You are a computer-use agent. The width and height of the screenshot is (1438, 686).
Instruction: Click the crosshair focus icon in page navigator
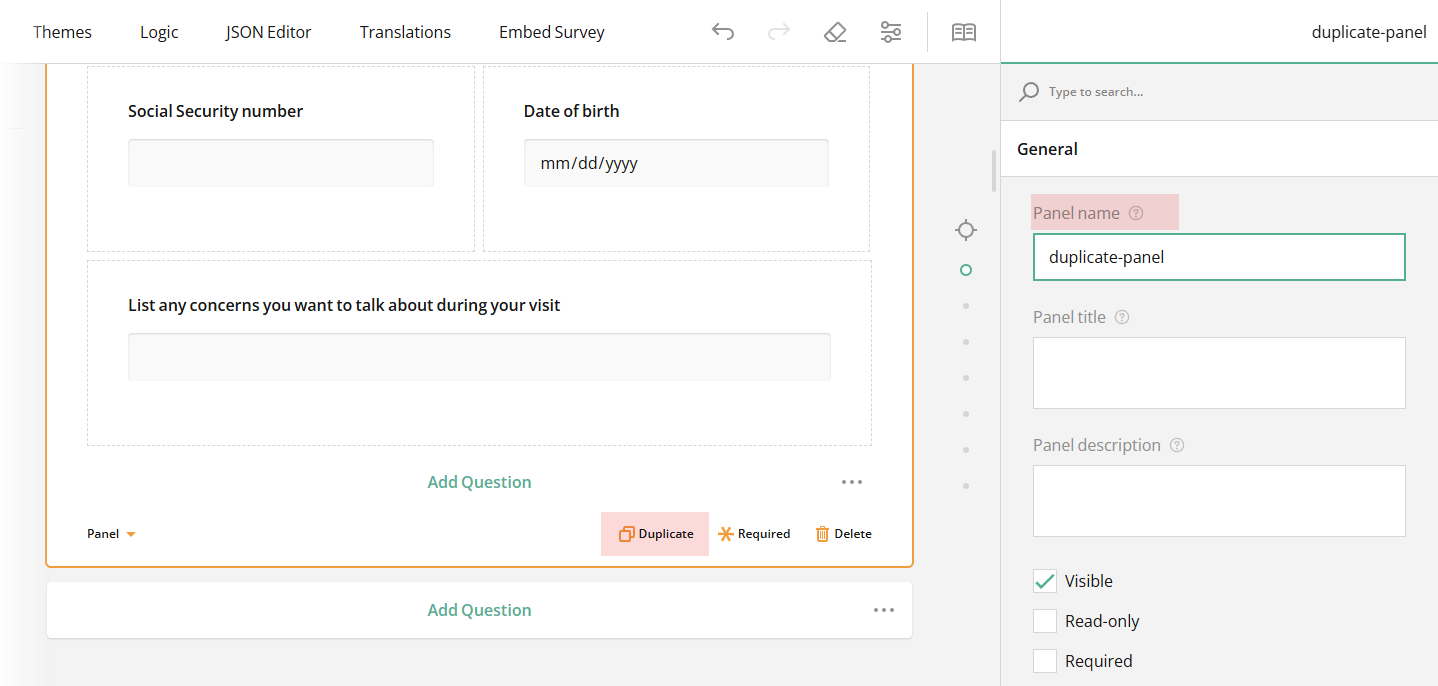965,229
